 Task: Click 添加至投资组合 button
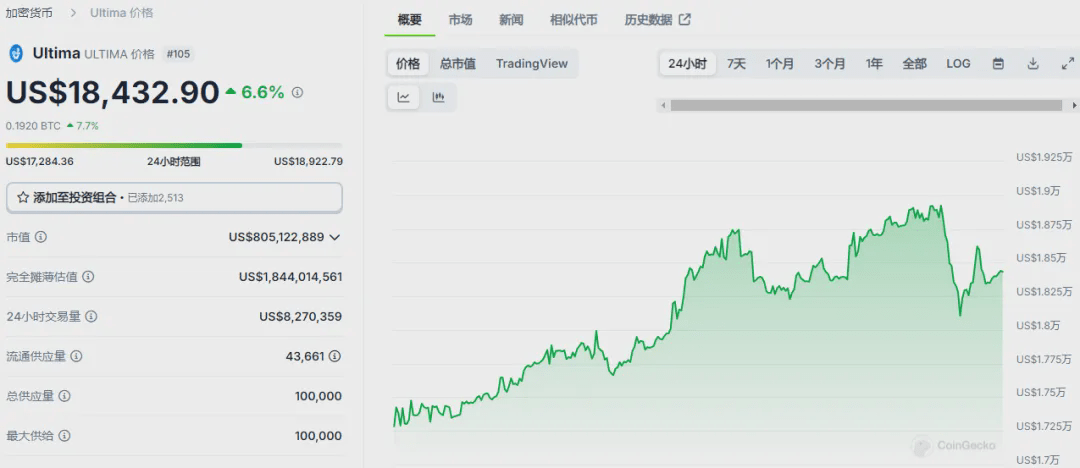tap(174, 198)
